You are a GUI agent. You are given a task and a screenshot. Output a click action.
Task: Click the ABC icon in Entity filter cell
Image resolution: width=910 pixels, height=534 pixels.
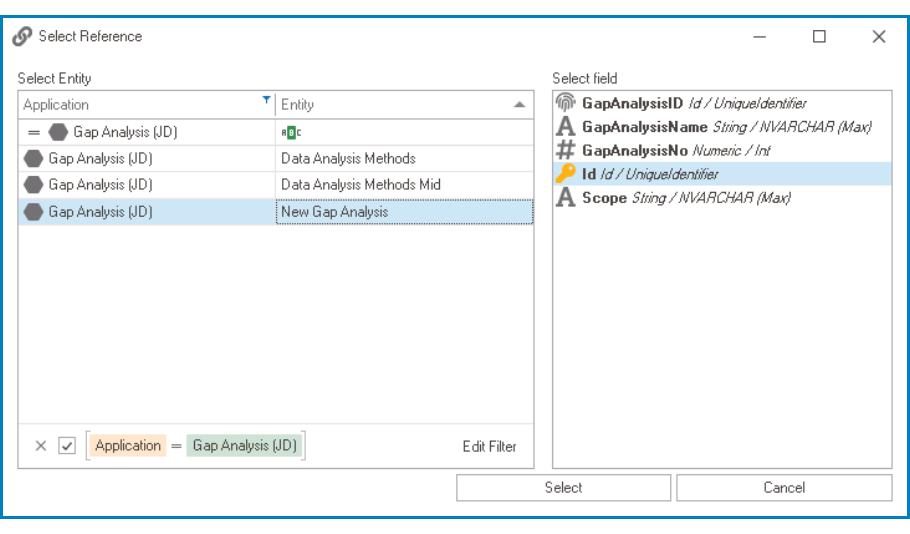(291, 132)
